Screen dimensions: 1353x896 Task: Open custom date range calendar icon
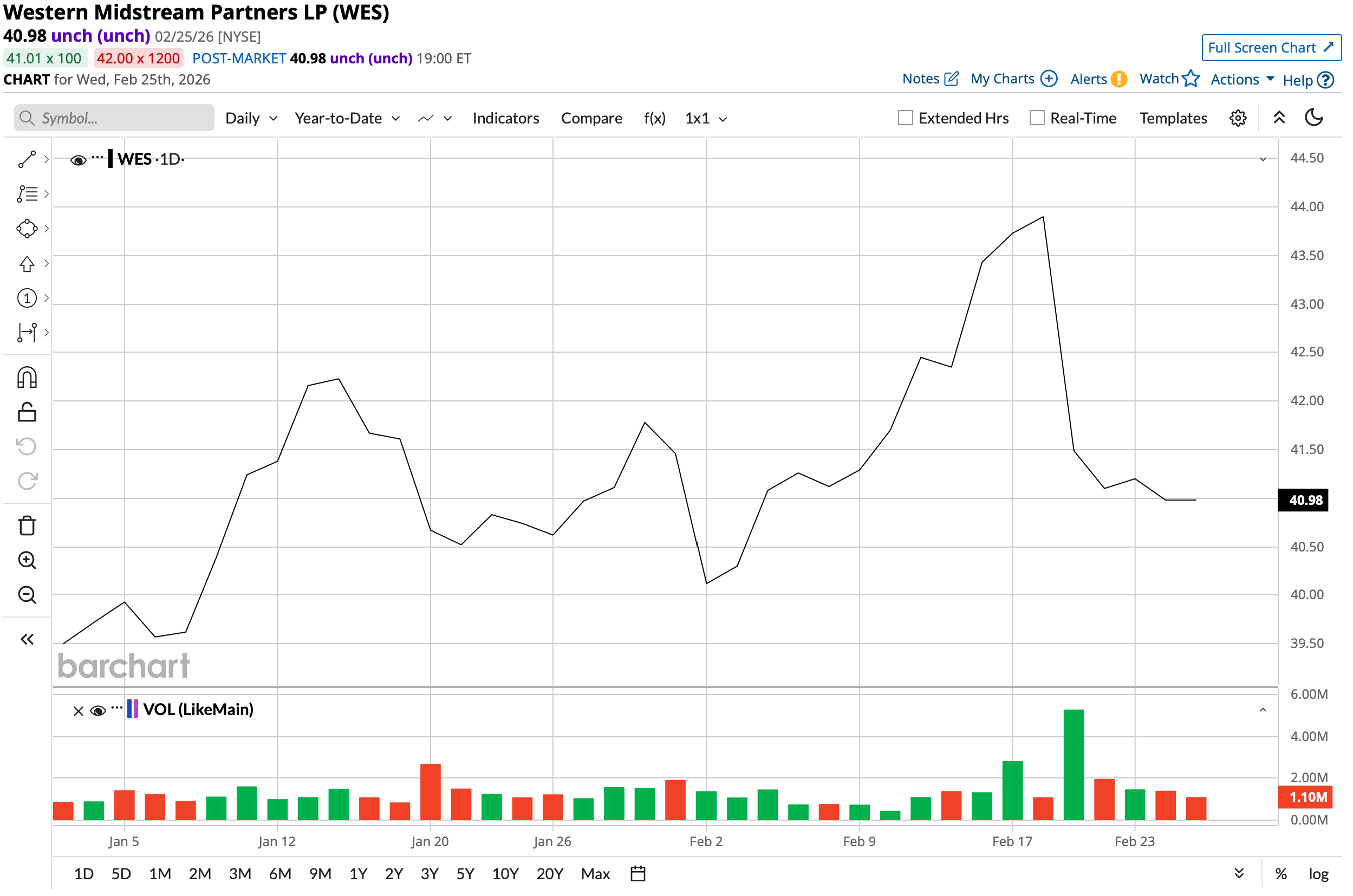coord(638,874)
